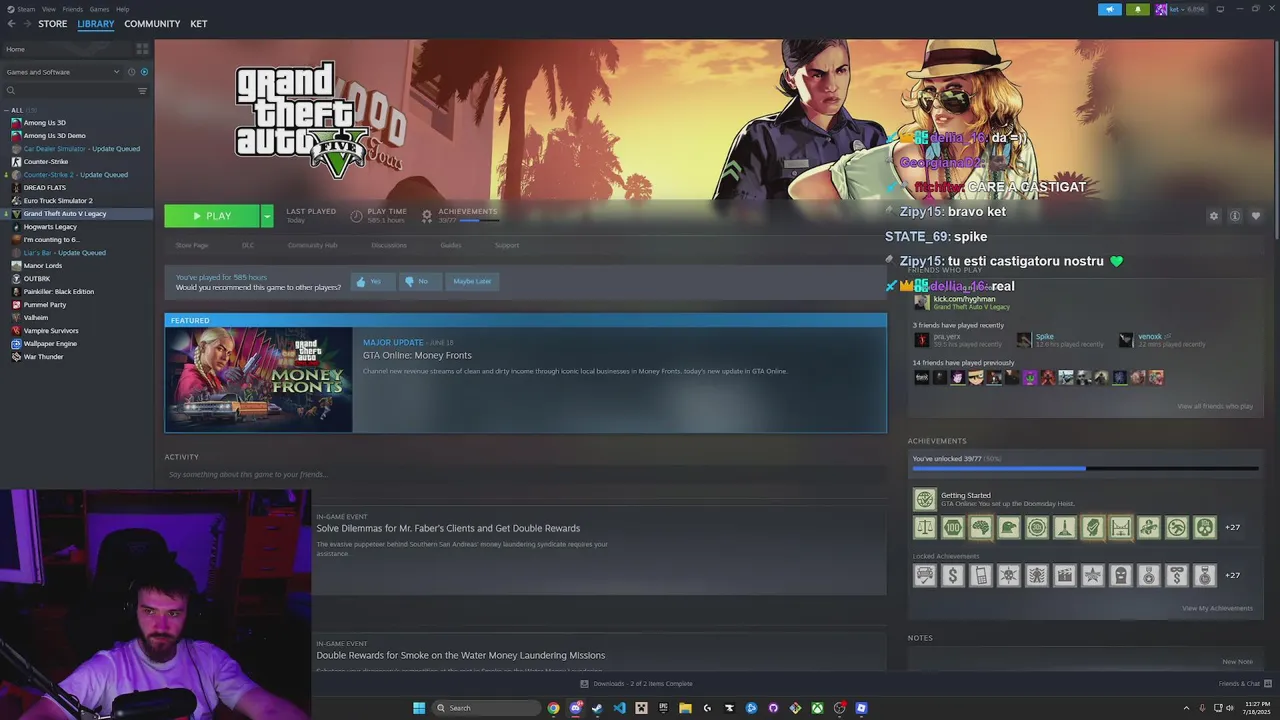The height and width of the screenshot is (720, 1280).
Task: Select Wallpaper Engine in library
Action: 50,344
